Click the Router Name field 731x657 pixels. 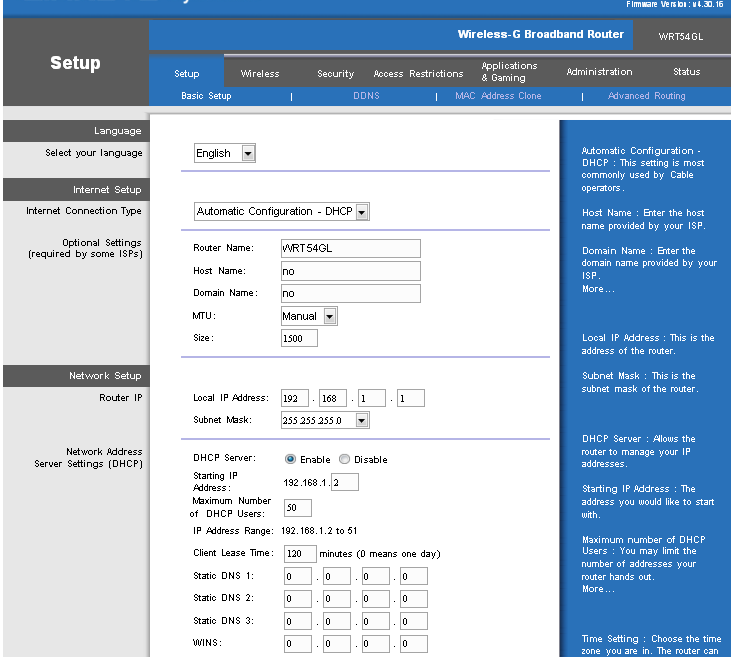point(351,248)
